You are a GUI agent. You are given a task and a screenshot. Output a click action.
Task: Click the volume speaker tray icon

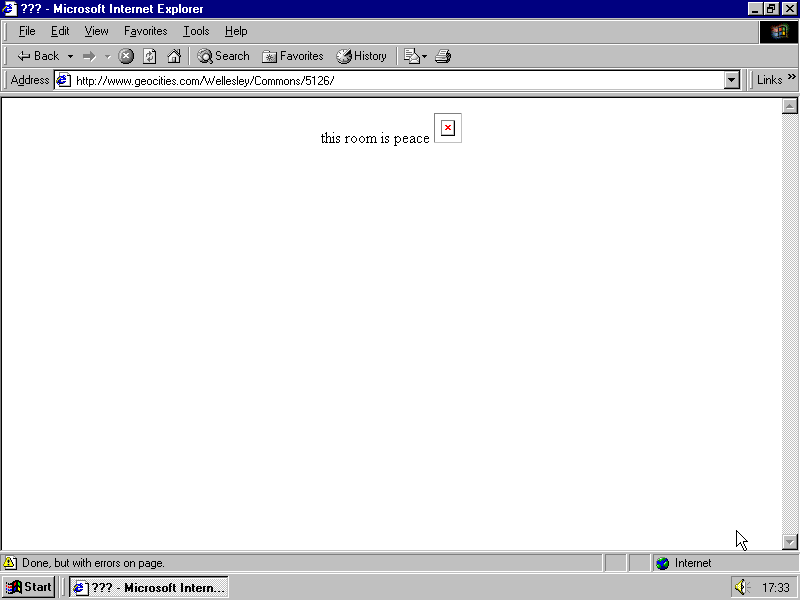point(741,587)
